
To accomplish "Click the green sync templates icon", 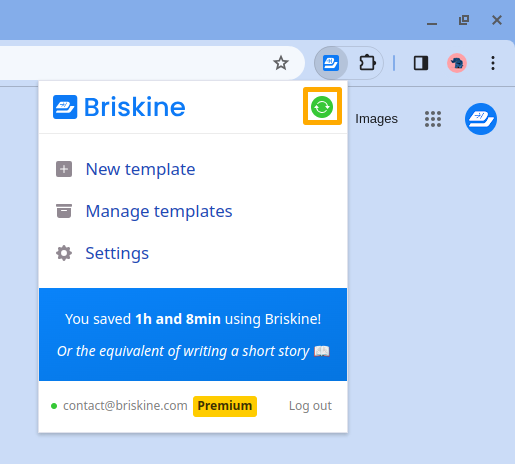I will tap(322, 107).
